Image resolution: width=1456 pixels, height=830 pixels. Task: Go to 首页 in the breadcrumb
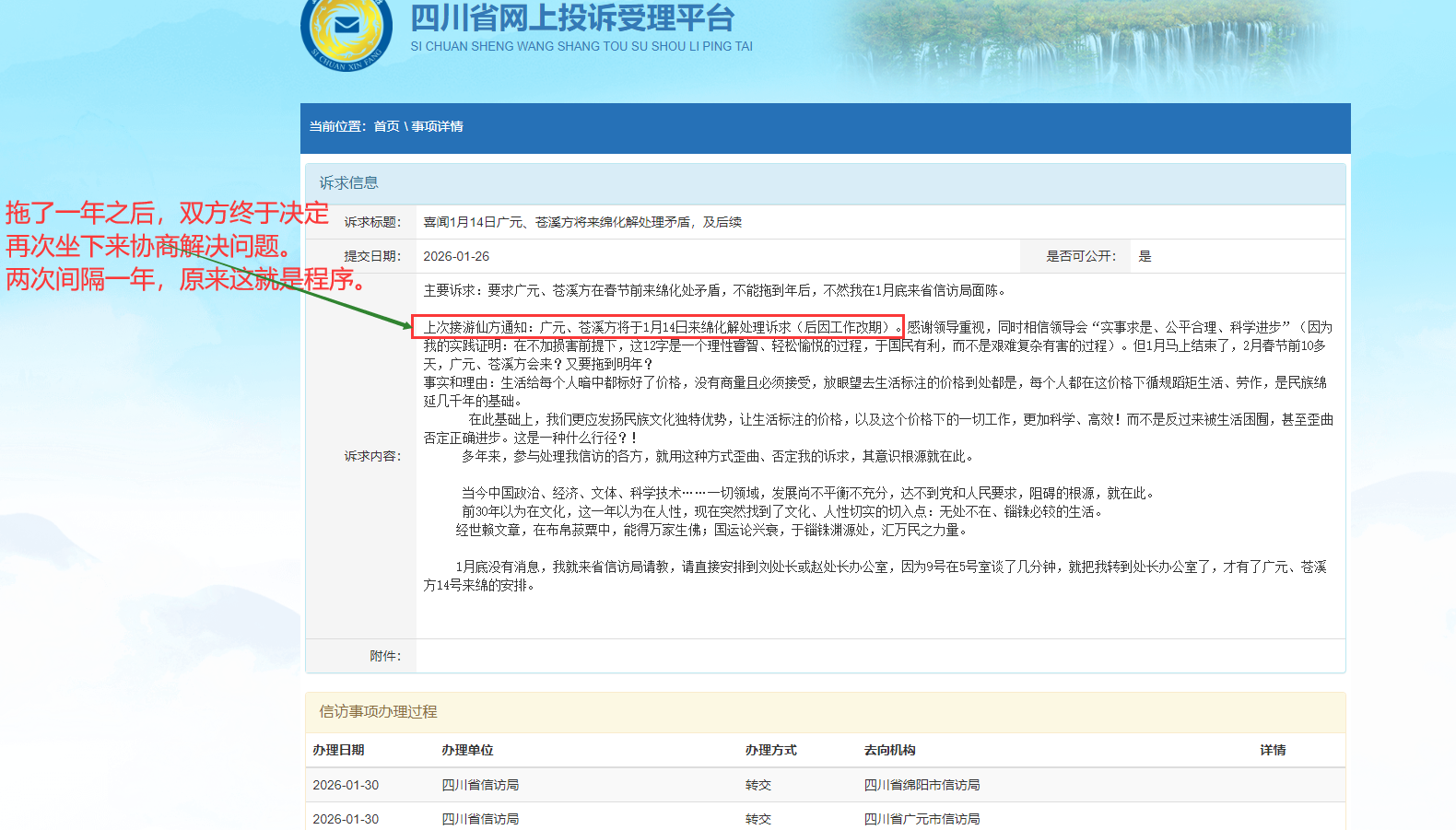[x=386, y=126]
